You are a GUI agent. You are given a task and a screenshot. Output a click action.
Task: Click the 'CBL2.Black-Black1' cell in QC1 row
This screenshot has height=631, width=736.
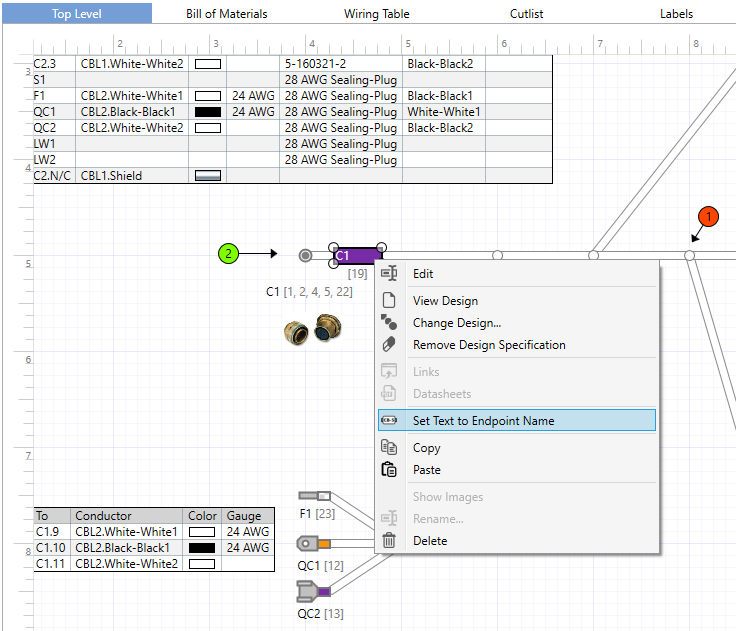tap(132, 112)
